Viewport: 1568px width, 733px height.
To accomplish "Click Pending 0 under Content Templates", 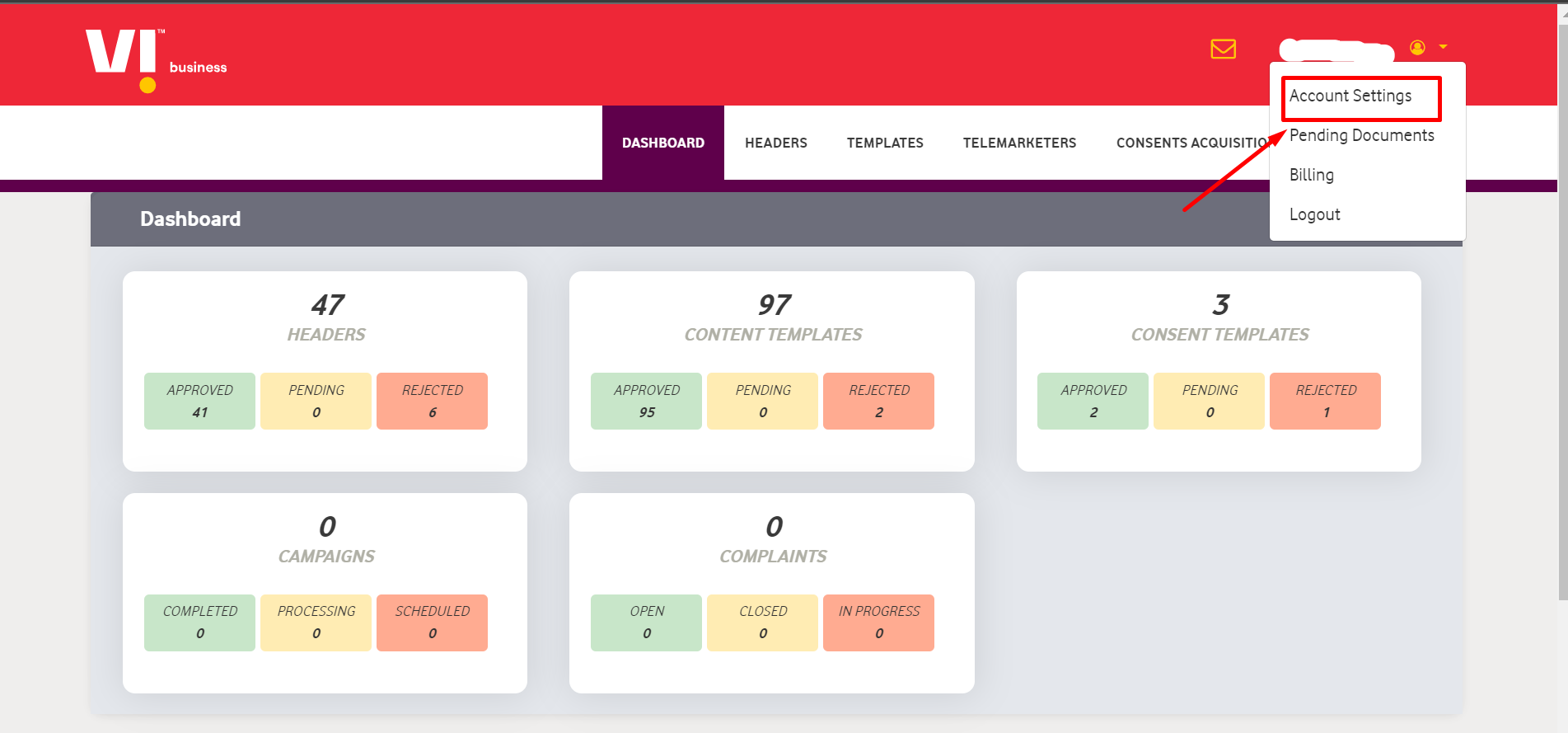I will coord(762,401).
